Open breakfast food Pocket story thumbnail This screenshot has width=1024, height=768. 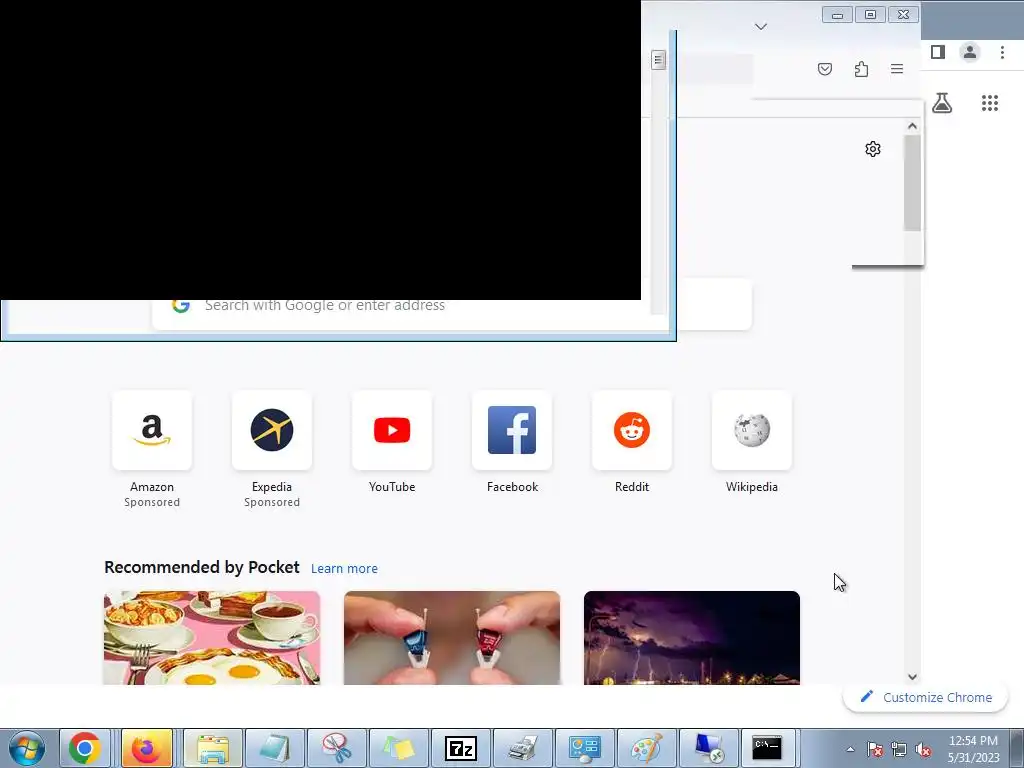click(212, 638)
